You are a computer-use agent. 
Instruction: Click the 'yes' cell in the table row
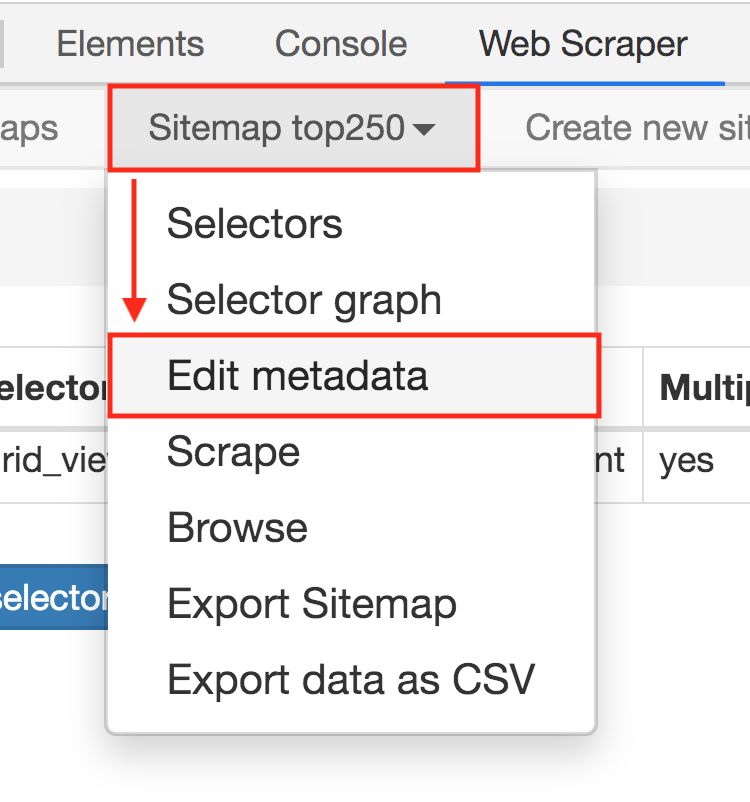pos(686,460)
